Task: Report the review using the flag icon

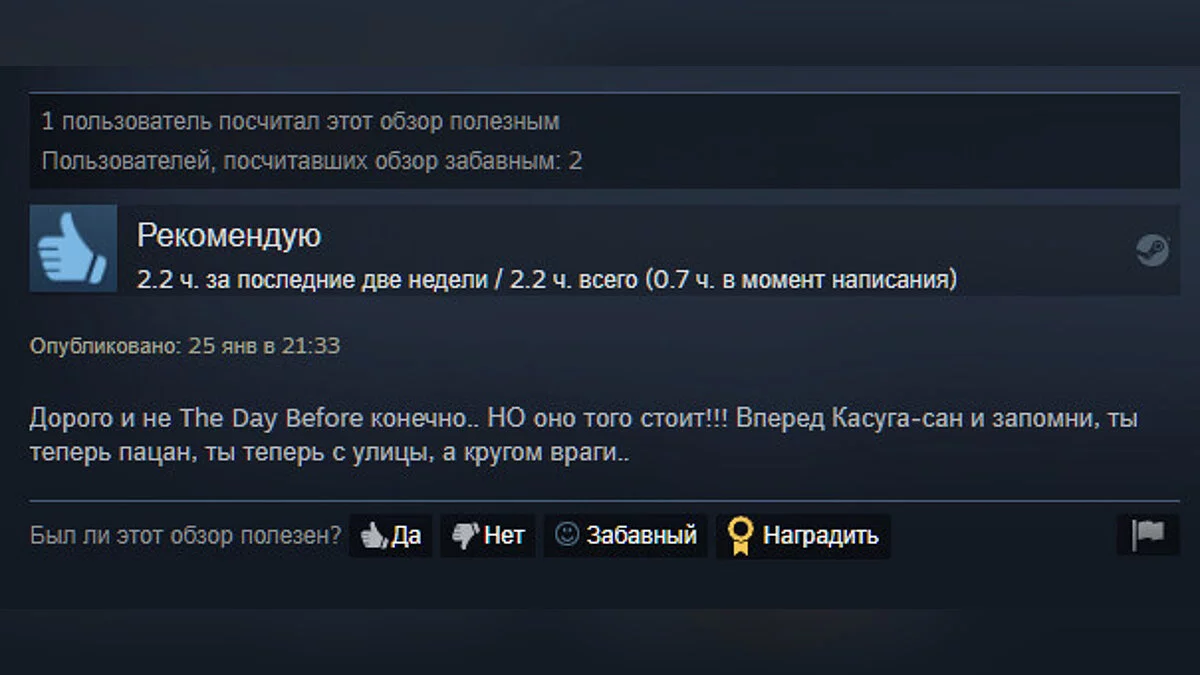Action: [1148, 535]
